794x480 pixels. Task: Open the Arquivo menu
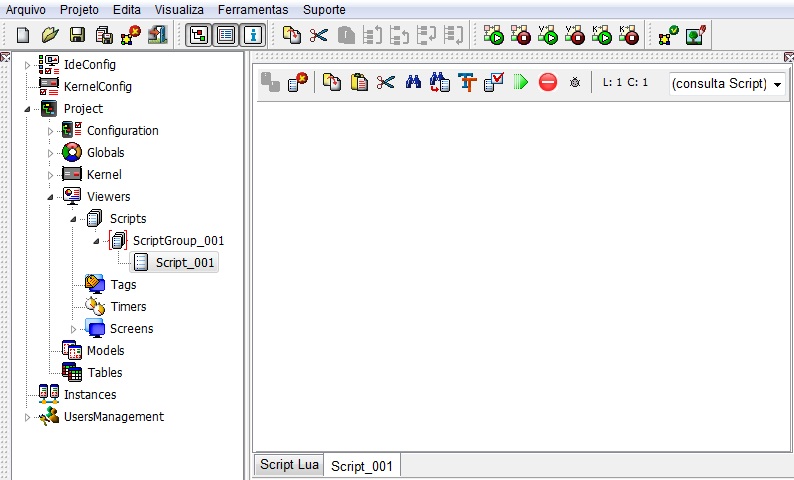(x=25, y=10)
